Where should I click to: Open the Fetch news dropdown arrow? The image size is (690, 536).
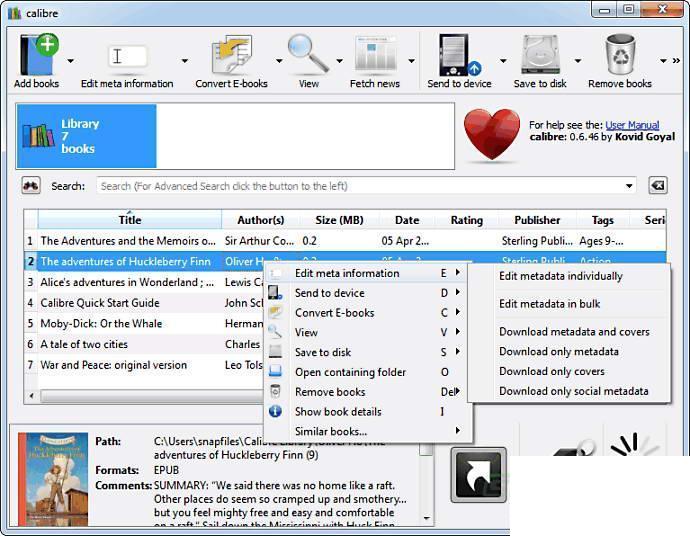click(x=411, y=61)
